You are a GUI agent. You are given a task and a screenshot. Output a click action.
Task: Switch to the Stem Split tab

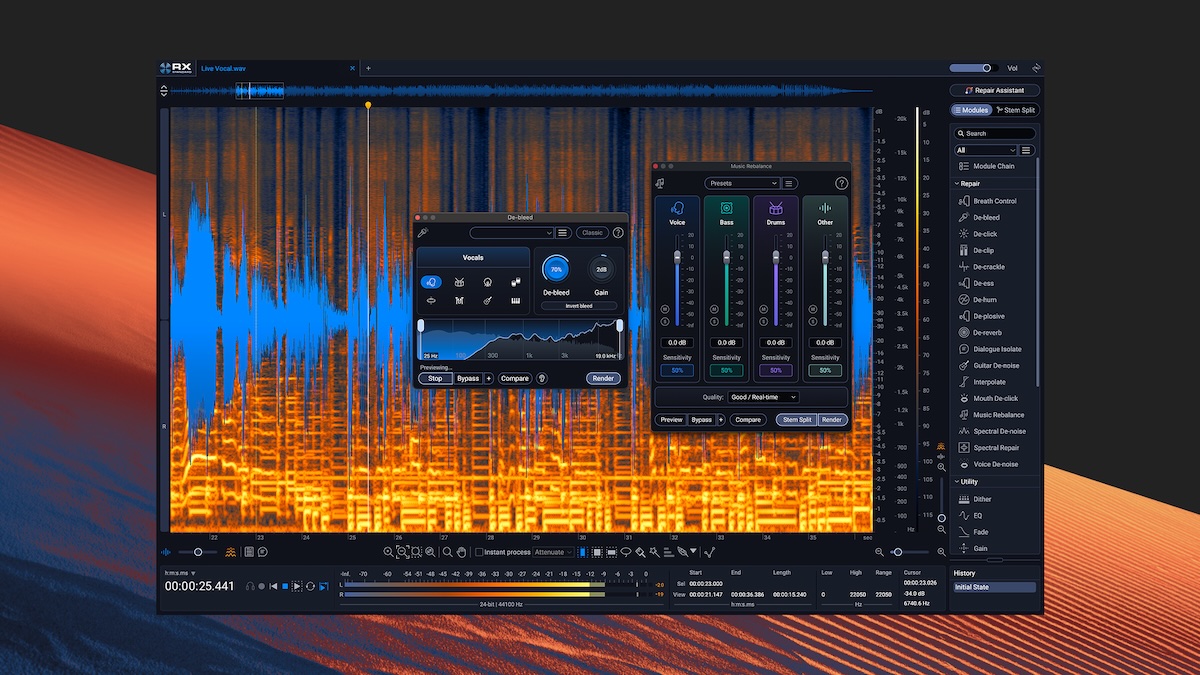pyautogui.click(x=1016, y=110)
